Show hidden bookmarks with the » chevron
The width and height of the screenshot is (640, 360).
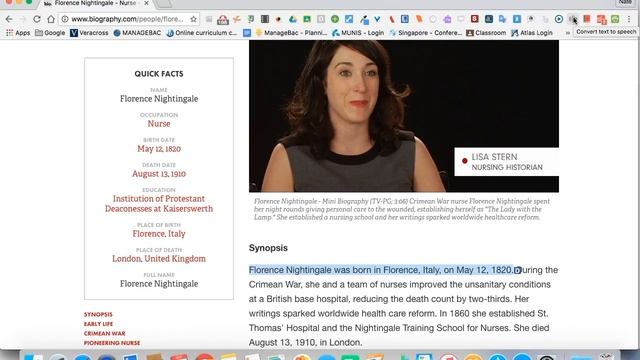pyautogui.click(x=568, y=33)
